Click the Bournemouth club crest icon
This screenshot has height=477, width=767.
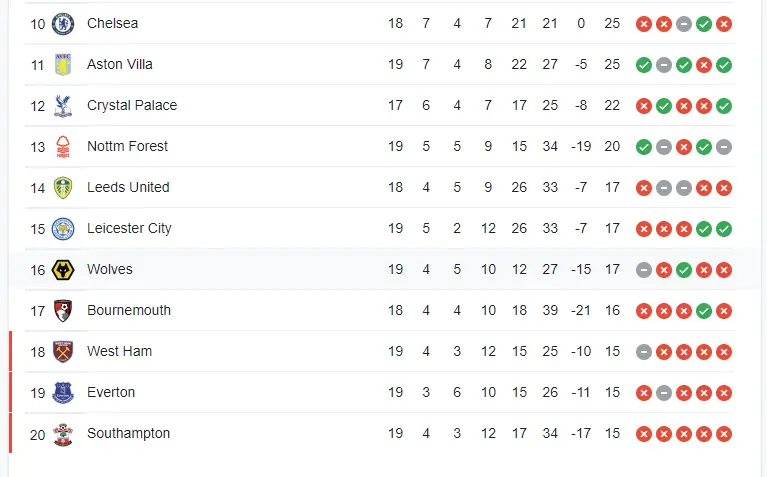coord(63,310)
